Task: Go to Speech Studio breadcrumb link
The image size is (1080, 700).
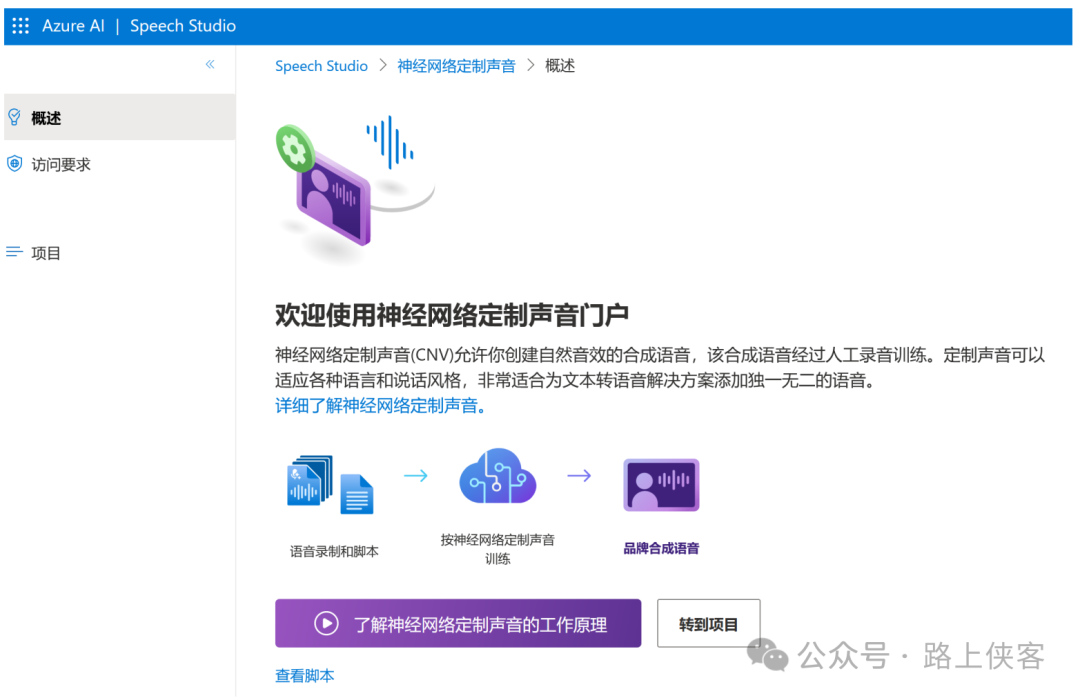Action: click(321, 66)
